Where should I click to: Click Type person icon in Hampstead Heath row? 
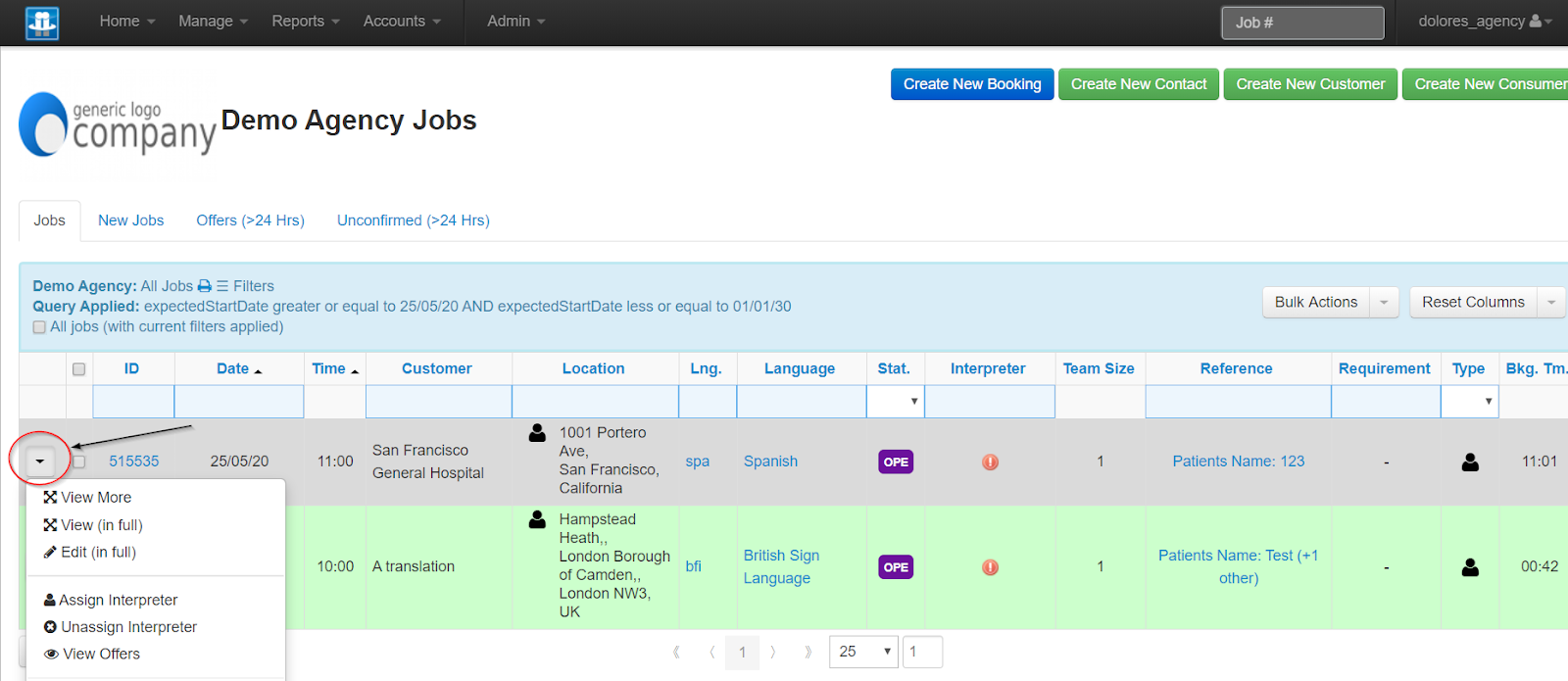[1470, 567]
